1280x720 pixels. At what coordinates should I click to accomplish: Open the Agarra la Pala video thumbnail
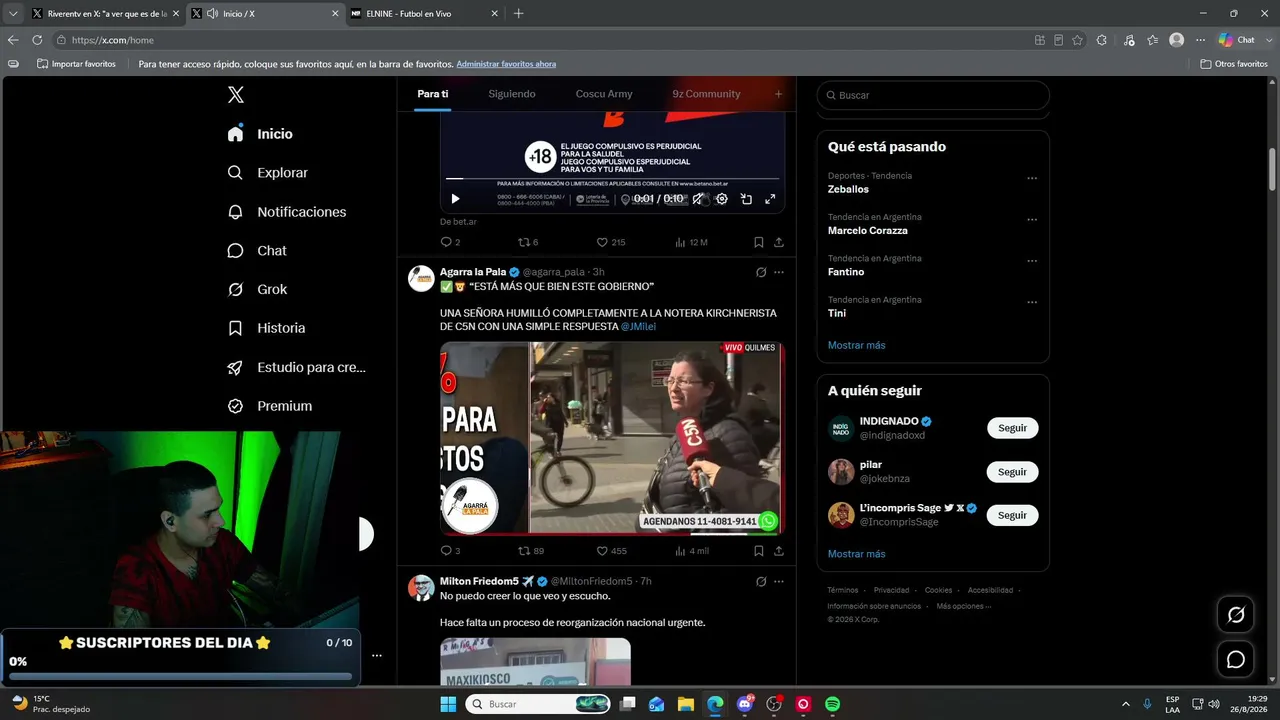pyautogui.click(x=612, y=438)
